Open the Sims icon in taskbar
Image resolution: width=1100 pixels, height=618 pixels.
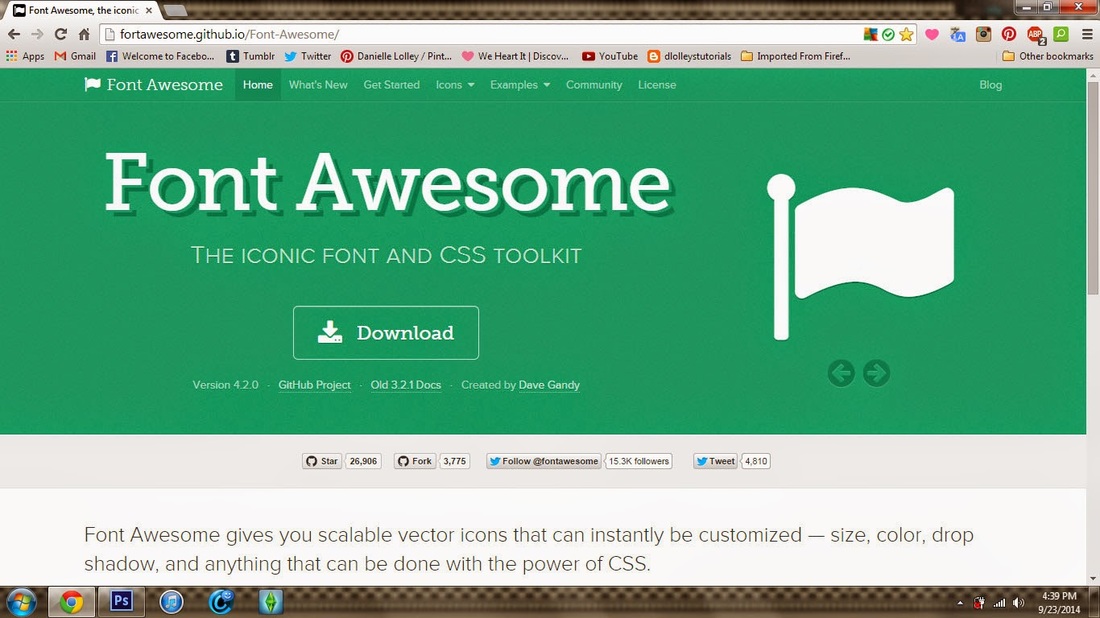[x=270, y=602]
